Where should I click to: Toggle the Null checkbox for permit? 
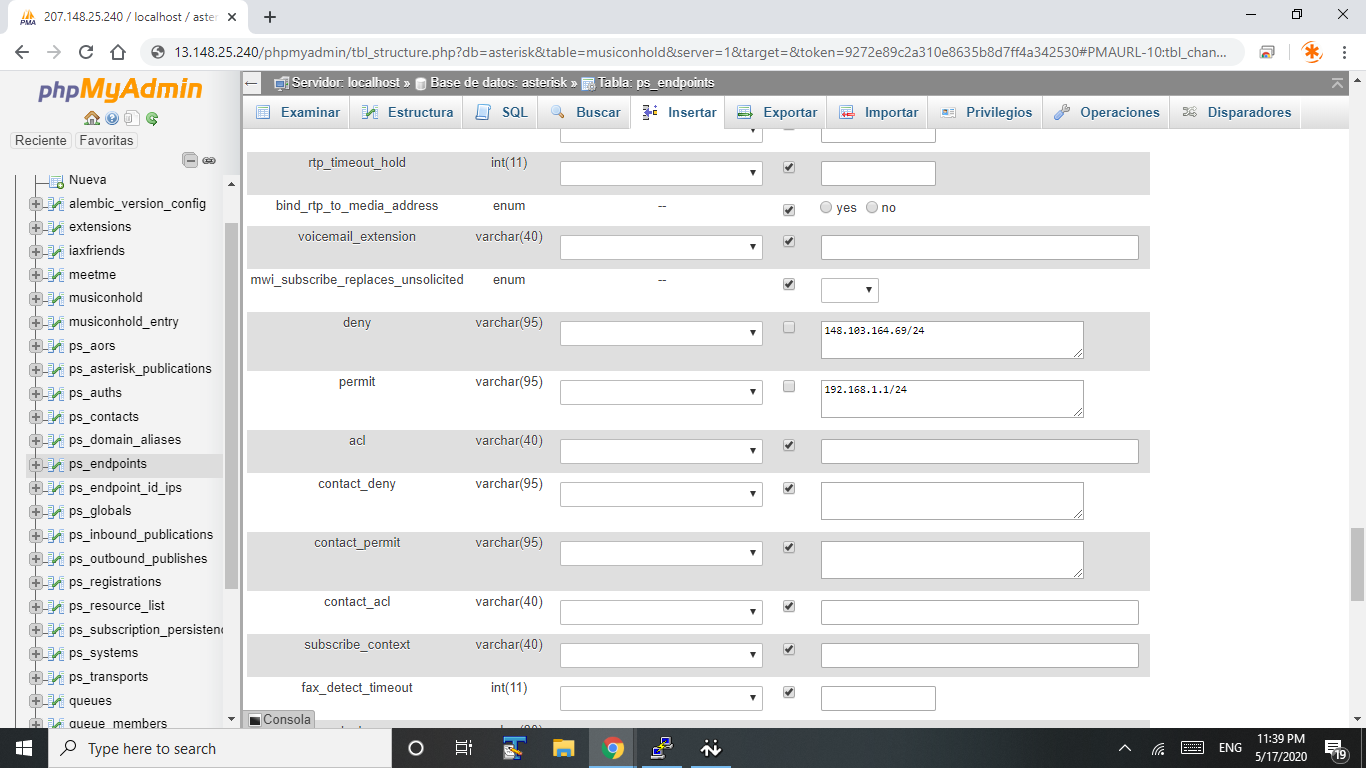(789, 386)
